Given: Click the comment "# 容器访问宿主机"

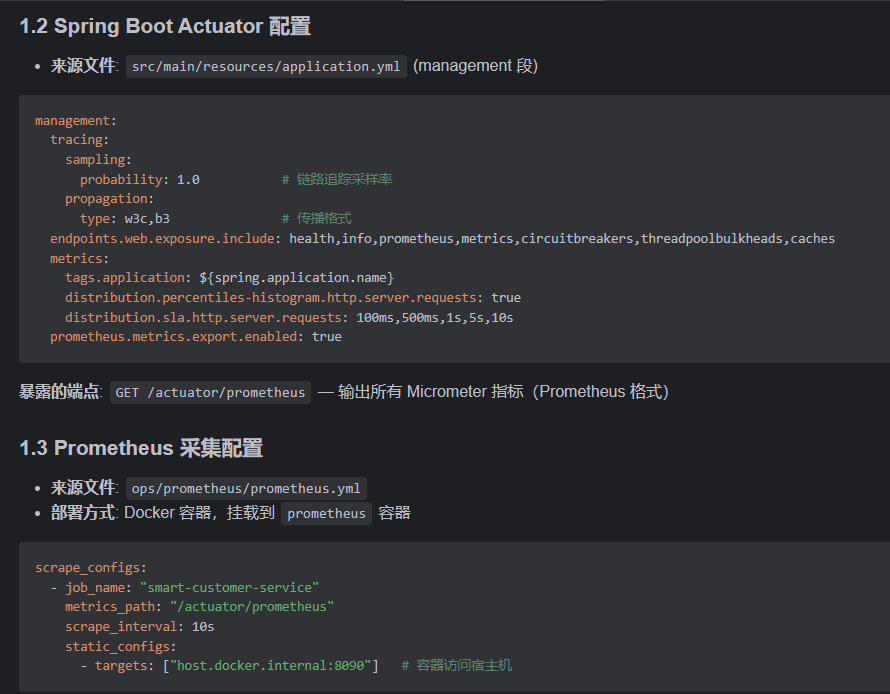Looking at the screenshot, I should tap(457, 666).
